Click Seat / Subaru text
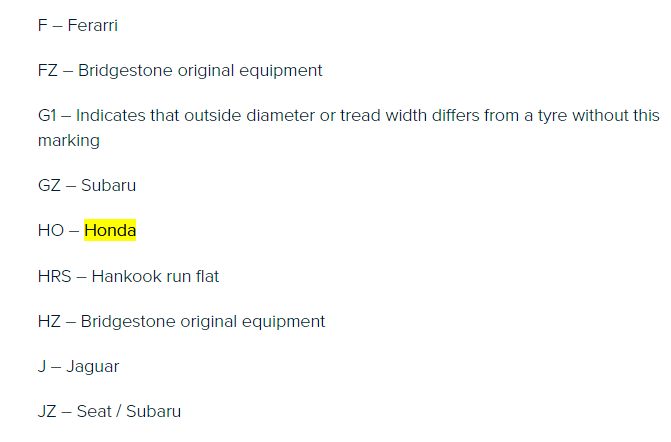The height and width of the screenshot is (442, 671). coord(129,411)
